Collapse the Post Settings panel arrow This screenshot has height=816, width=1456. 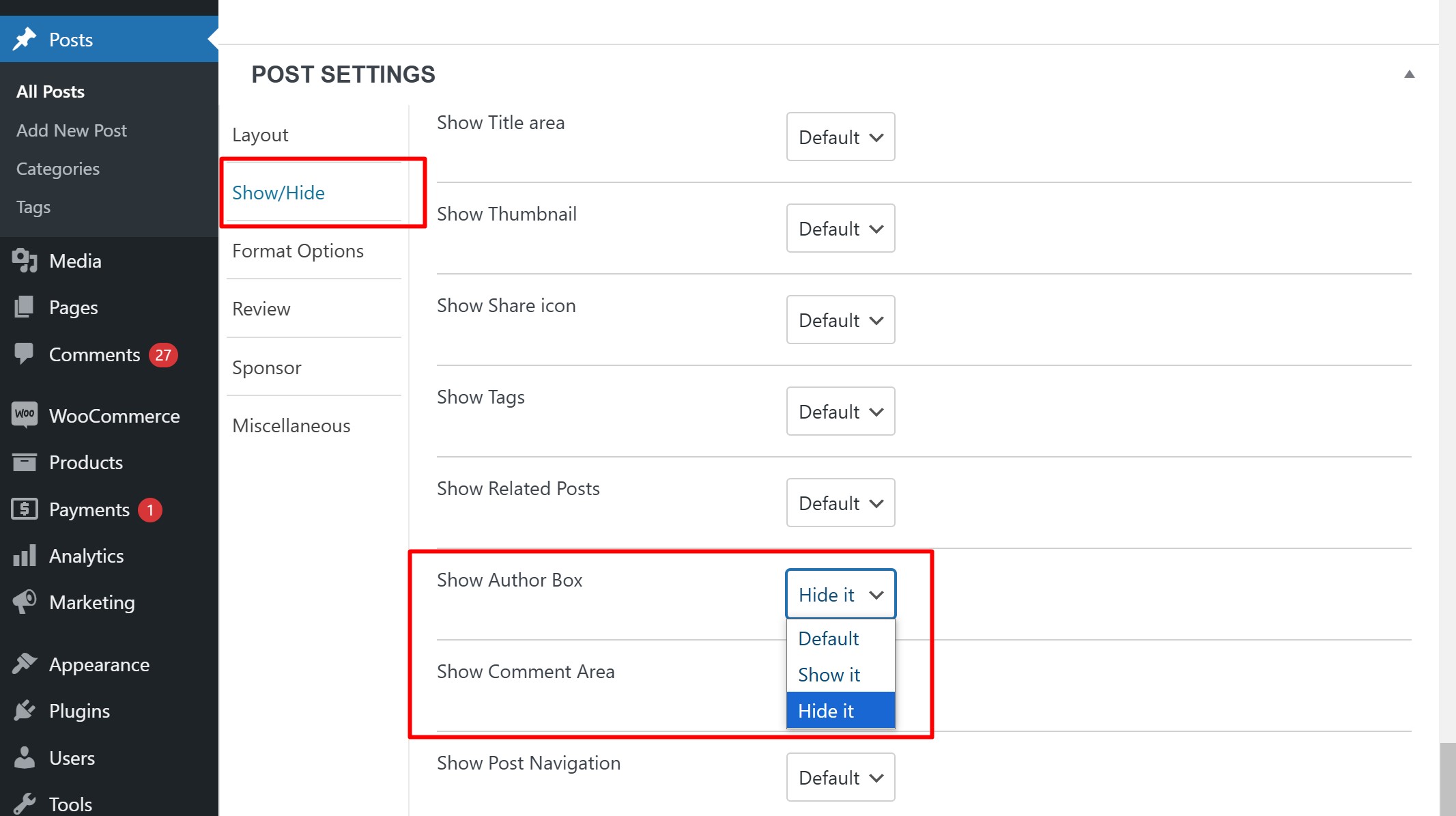click(1409, 74)
